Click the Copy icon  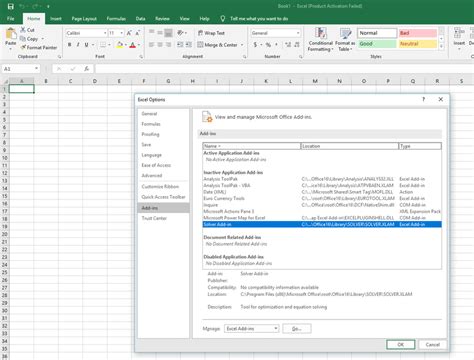pyautogui.click(x=23, y=39)
